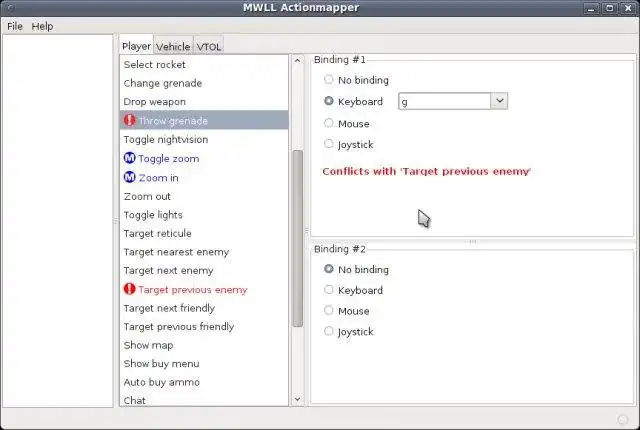Switch to the VTOL tab

click(209, 47)
